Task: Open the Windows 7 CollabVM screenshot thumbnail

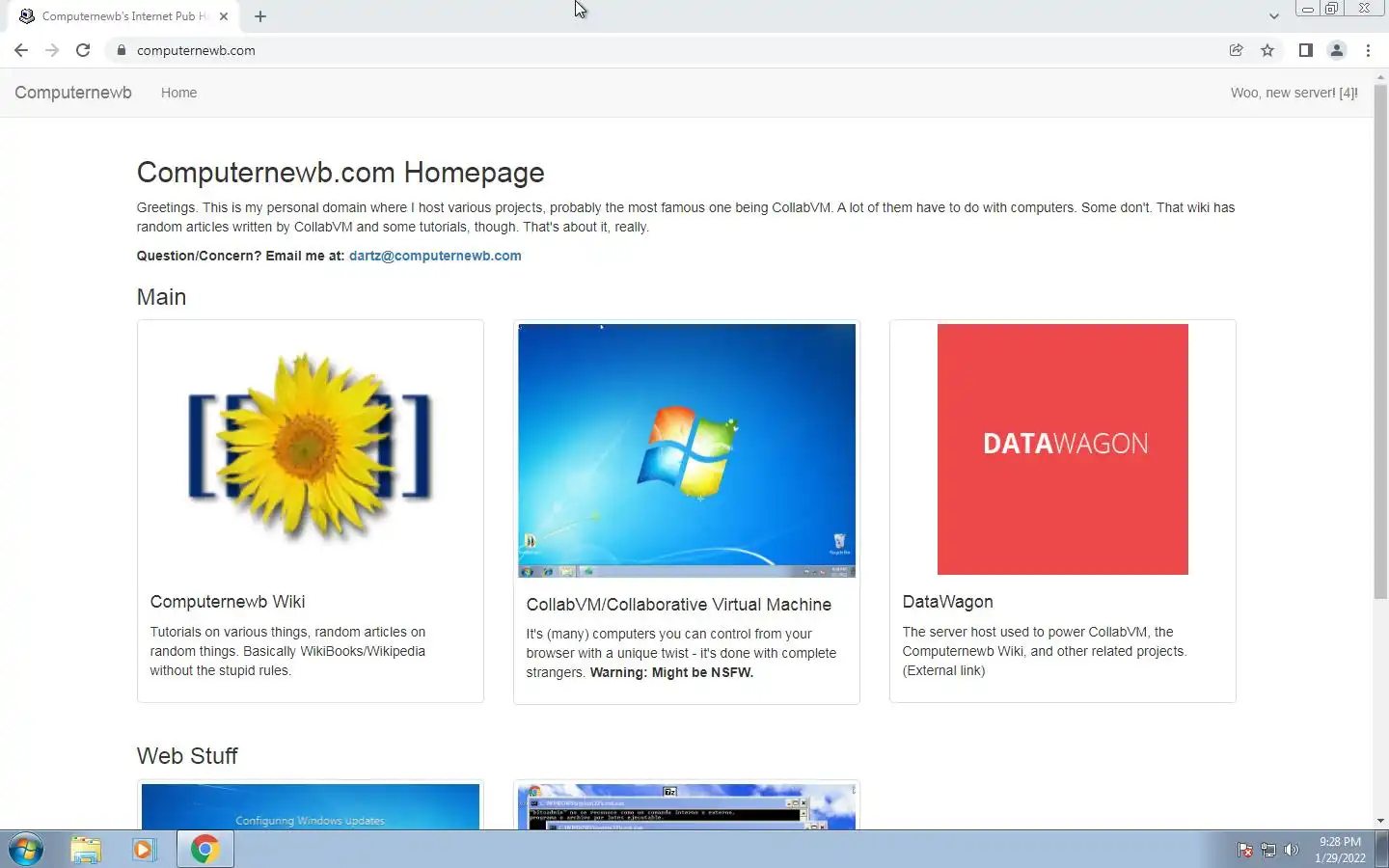Action: (687, 450)
